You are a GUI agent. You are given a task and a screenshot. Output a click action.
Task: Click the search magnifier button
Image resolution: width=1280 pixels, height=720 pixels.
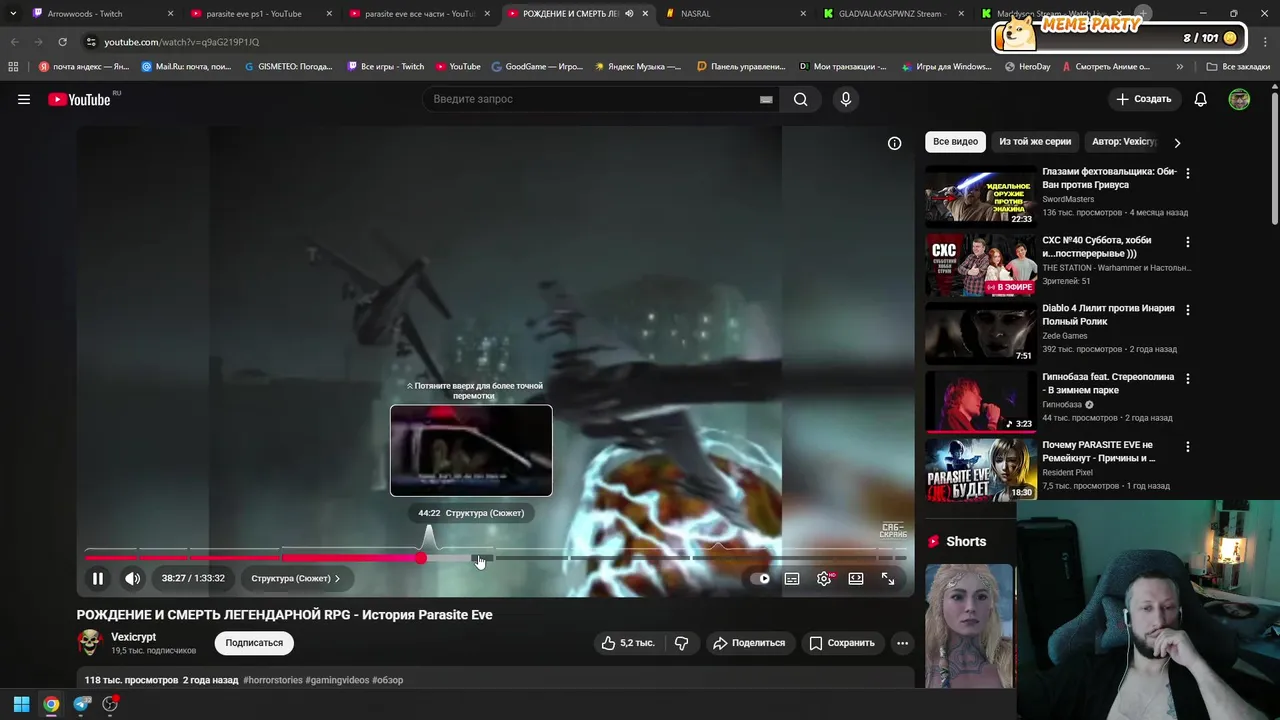coord(801,99)
